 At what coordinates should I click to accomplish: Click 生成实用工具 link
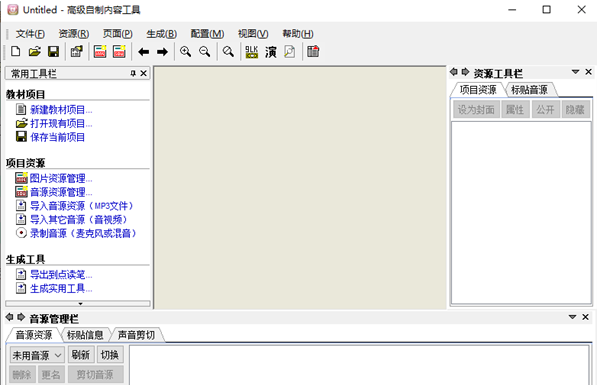[x=61, y=288]
